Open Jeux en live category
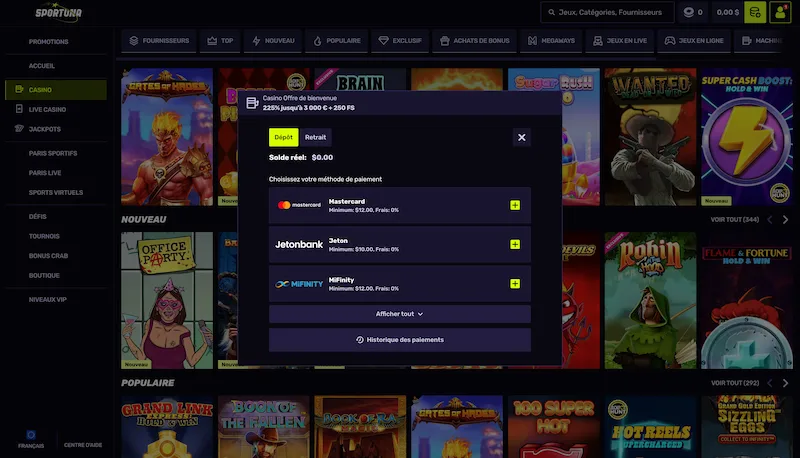The height and width of the screenshot is (458, 800). 619,41
